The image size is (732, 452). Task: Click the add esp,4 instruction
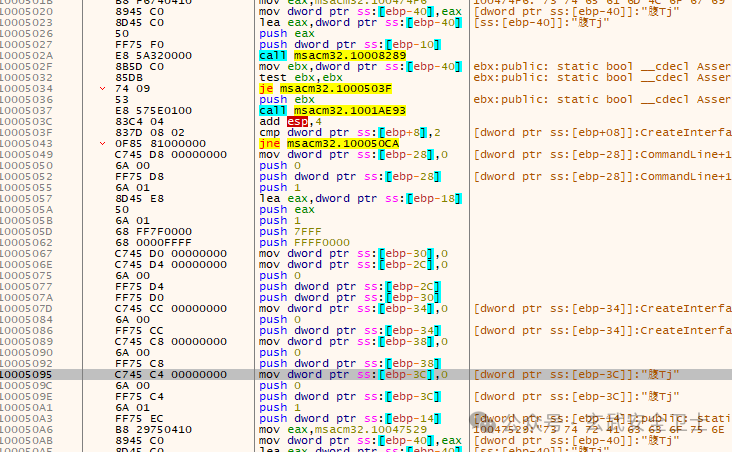290,121
